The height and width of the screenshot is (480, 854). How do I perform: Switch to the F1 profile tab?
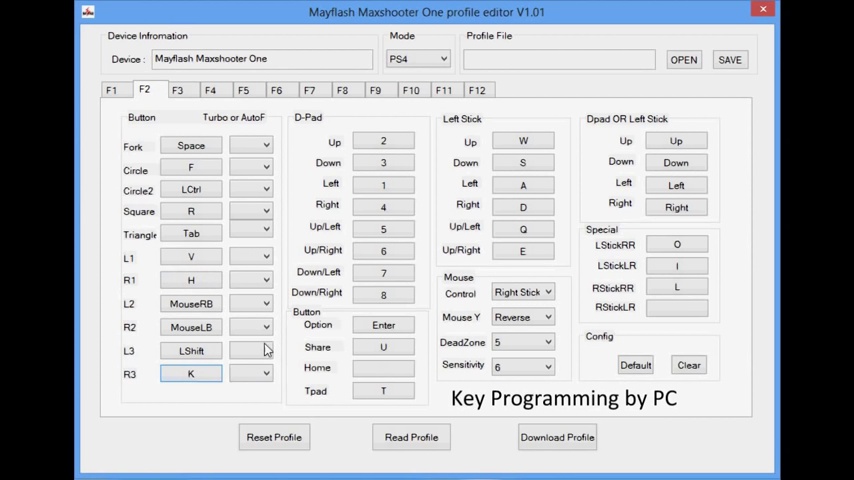[x=111, y=90]
